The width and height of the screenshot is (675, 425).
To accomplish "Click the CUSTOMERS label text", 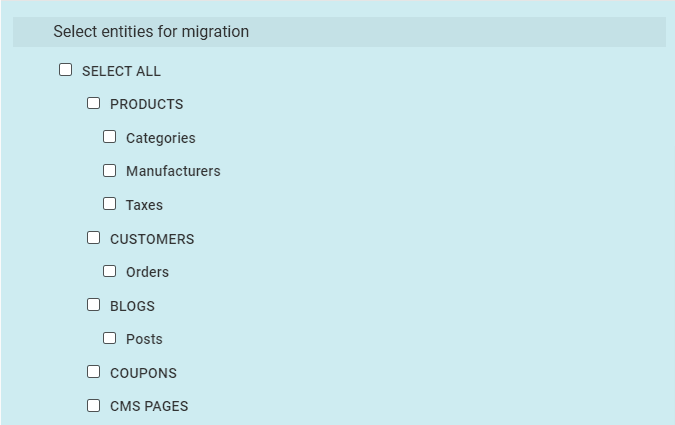I will pyautogui.click(x=152, y=239).
